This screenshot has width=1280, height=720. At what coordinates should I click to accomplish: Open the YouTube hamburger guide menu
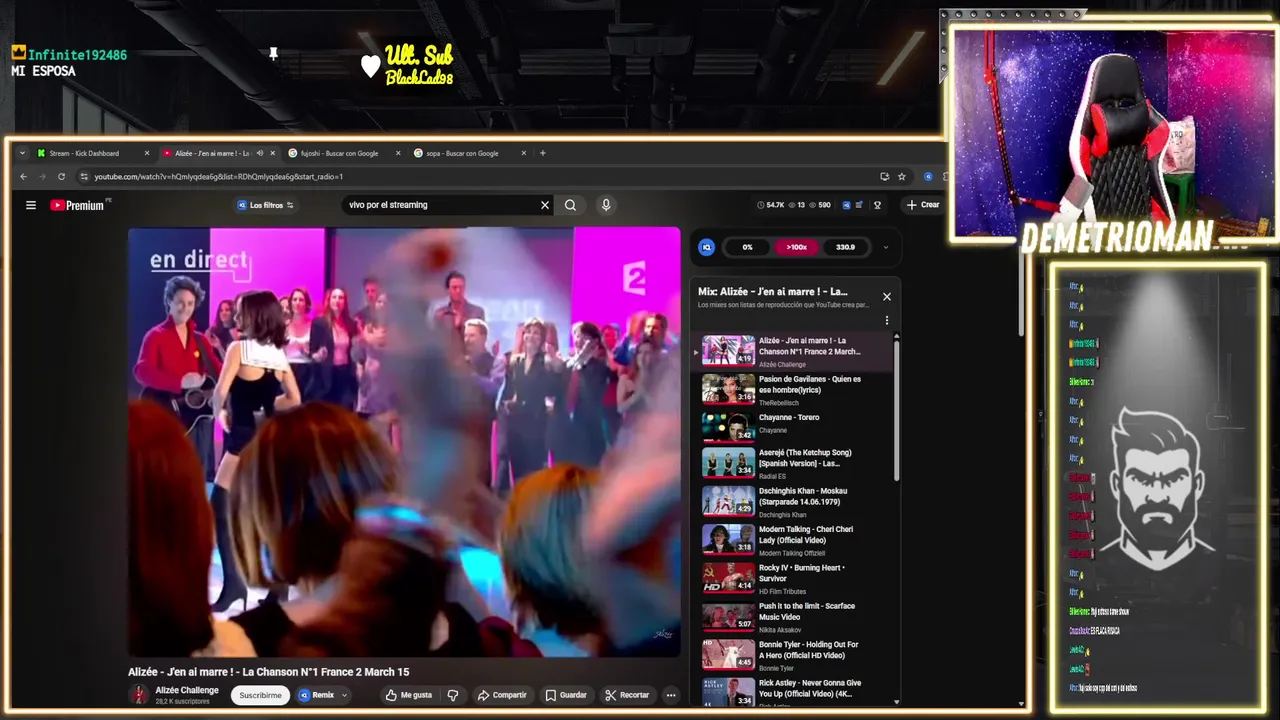click(31, 205)
